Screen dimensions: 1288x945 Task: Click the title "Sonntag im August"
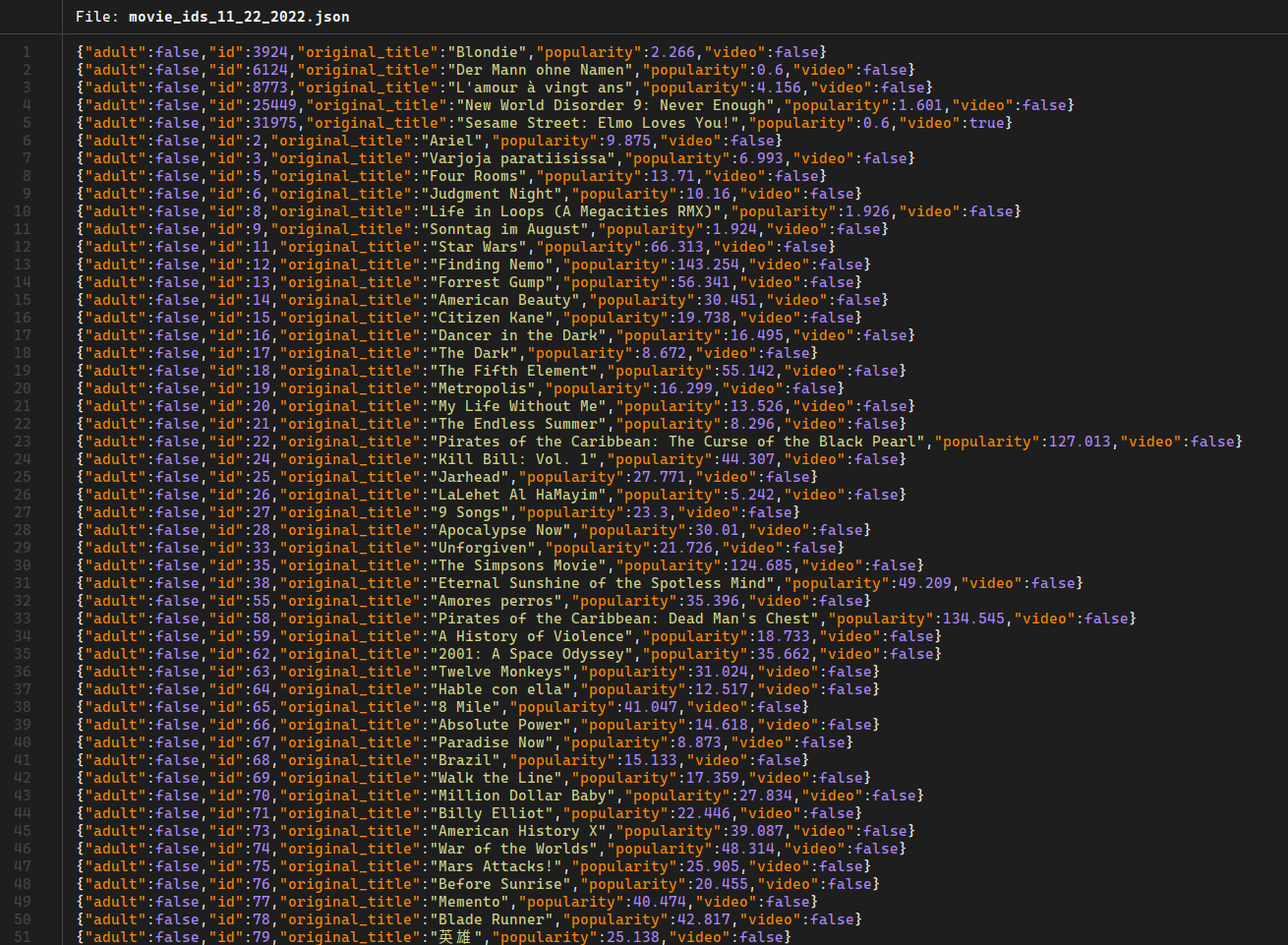pyautogui.click(x=505, y=229)
